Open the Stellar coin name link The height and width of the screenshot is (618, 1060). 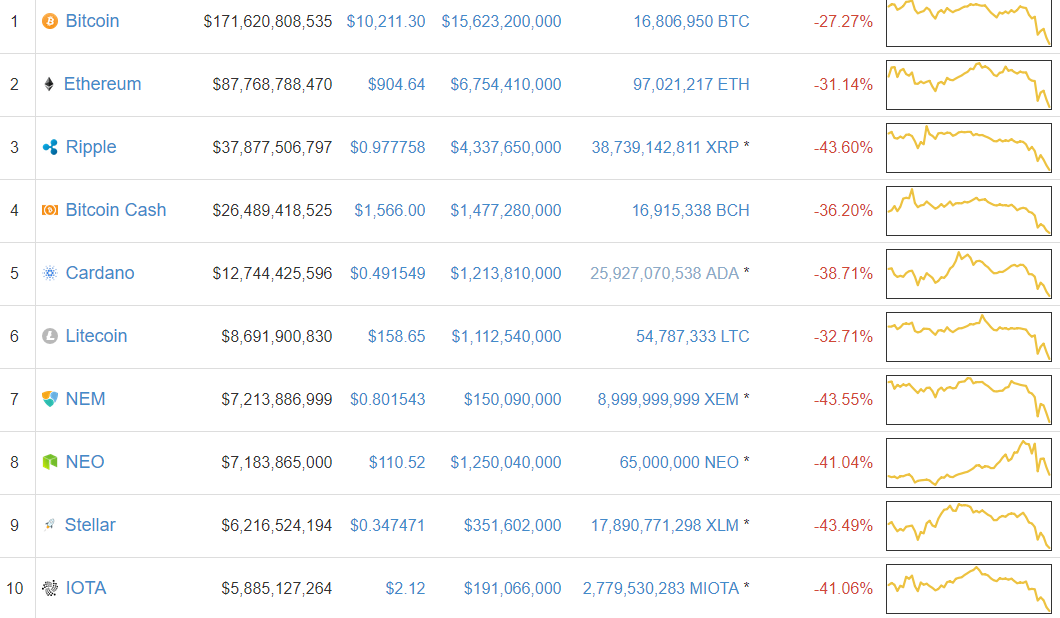(90, 525)
